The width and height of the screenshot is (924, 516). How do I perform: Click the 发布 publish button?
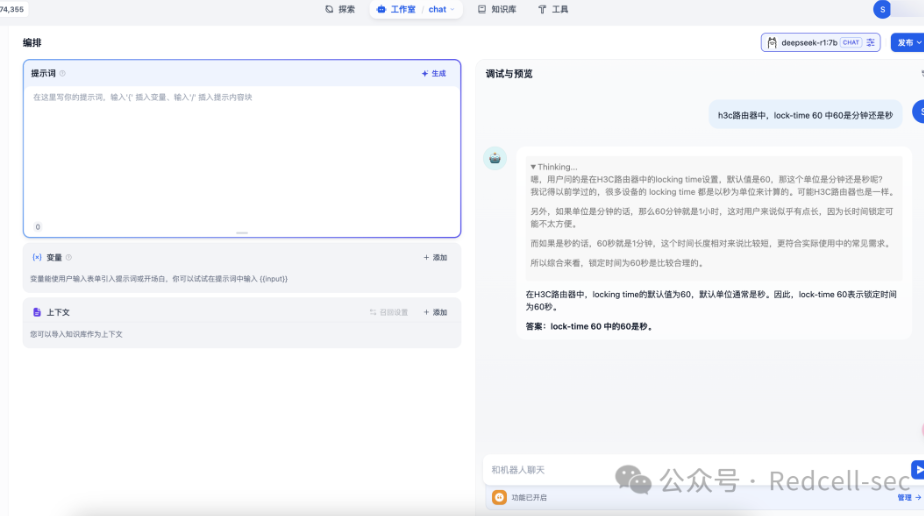click(907, 42)
